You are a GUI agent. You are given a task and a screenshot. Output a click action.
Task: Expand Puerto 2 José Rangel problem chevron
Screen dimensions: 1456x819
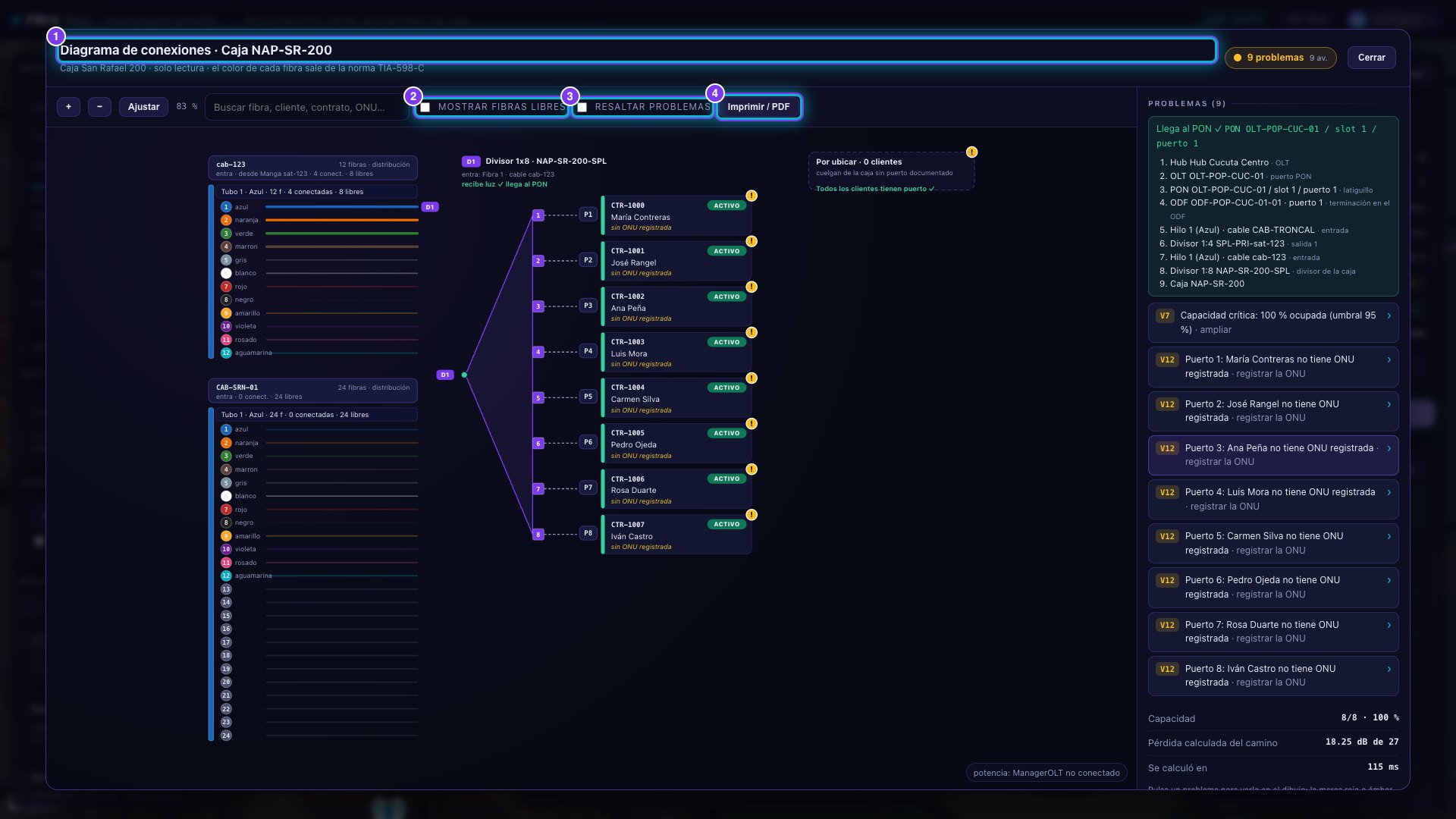point(1389,404)
